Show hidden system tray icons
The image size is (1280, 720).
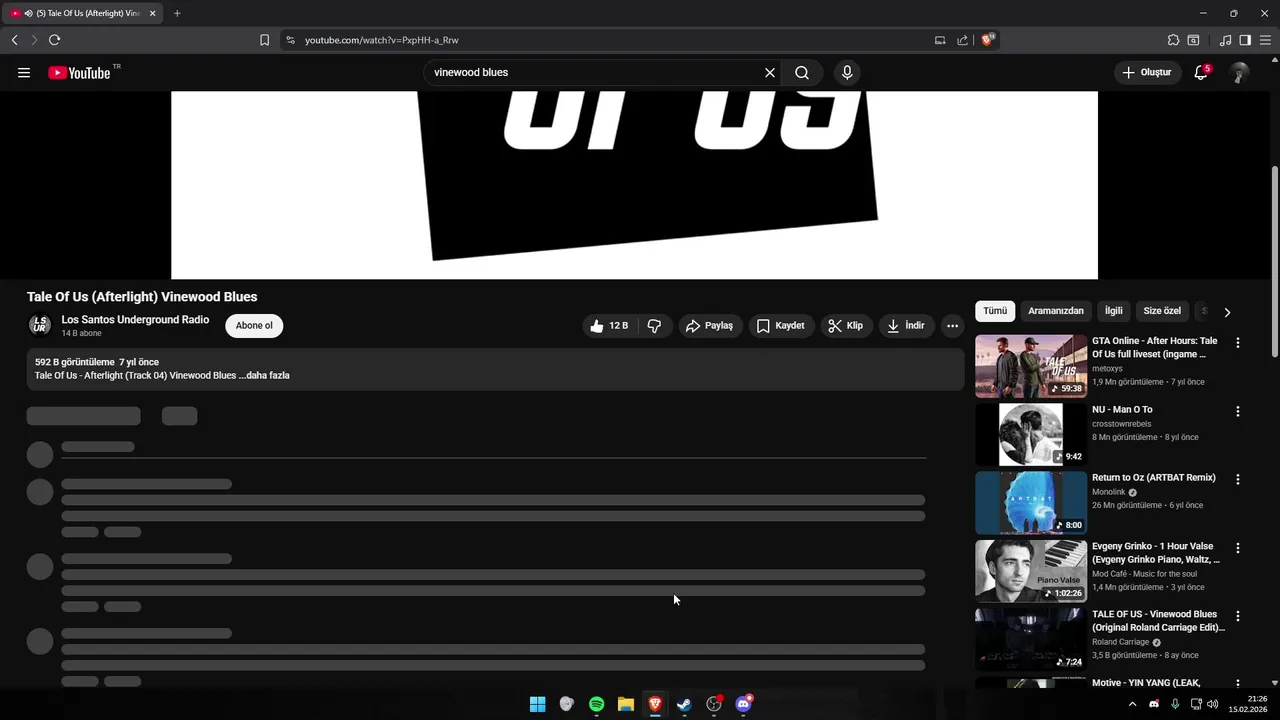(x=1132, y=704)
